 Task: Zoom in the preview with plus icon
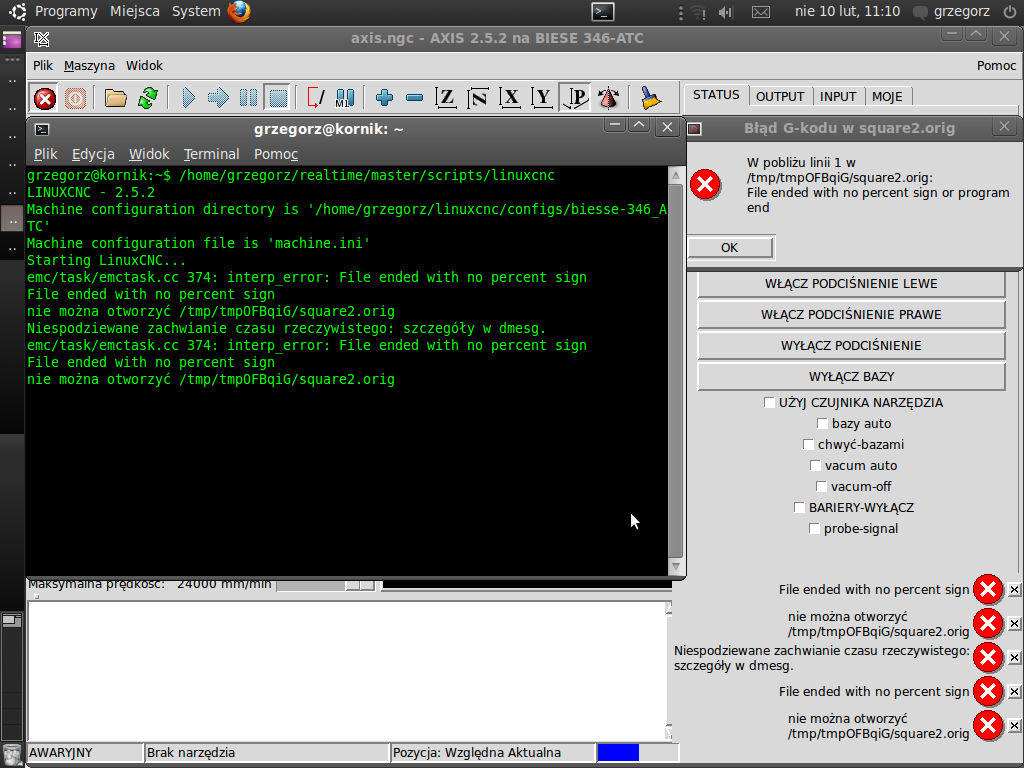point(385,98)
